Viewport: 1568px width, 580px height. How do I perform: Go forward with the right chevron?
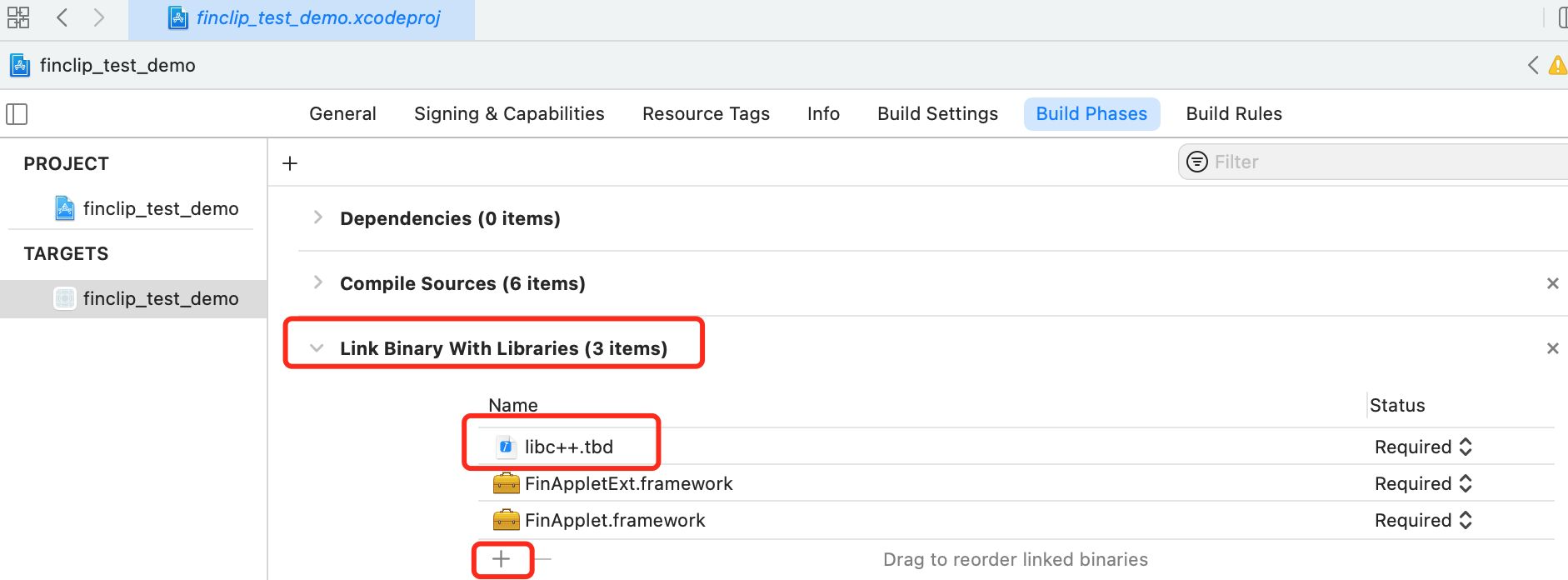point(99,17)
